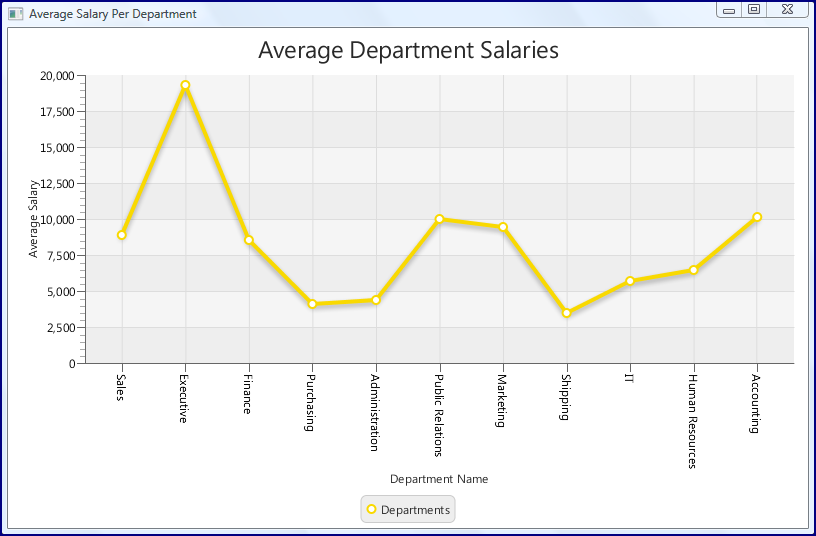
Task: Click the Shipping x-axis label
Action: point(565,397)
